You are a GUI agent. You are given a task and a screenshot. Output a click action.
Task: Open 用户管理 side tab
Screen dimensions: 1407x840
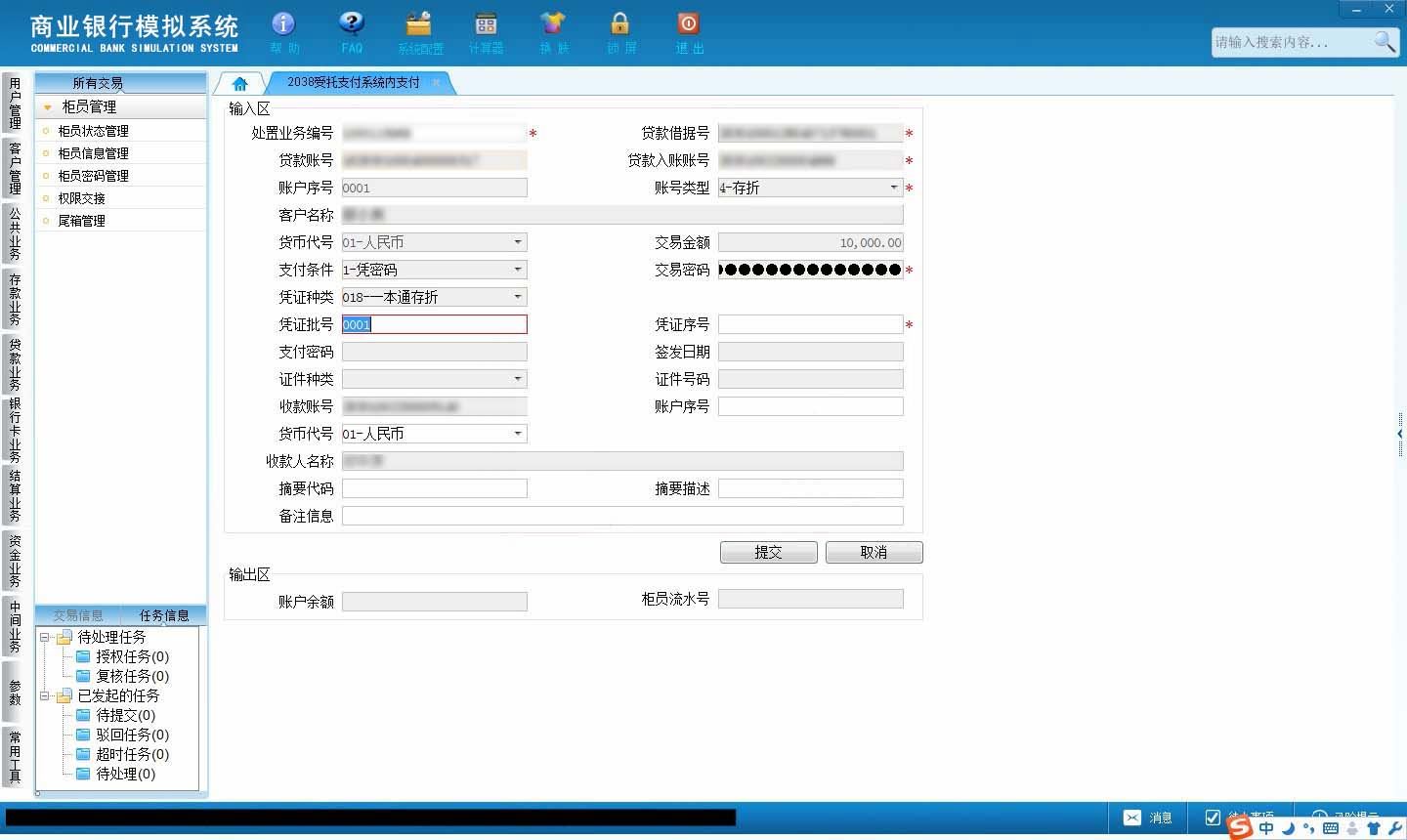click(x=15, y=103)
